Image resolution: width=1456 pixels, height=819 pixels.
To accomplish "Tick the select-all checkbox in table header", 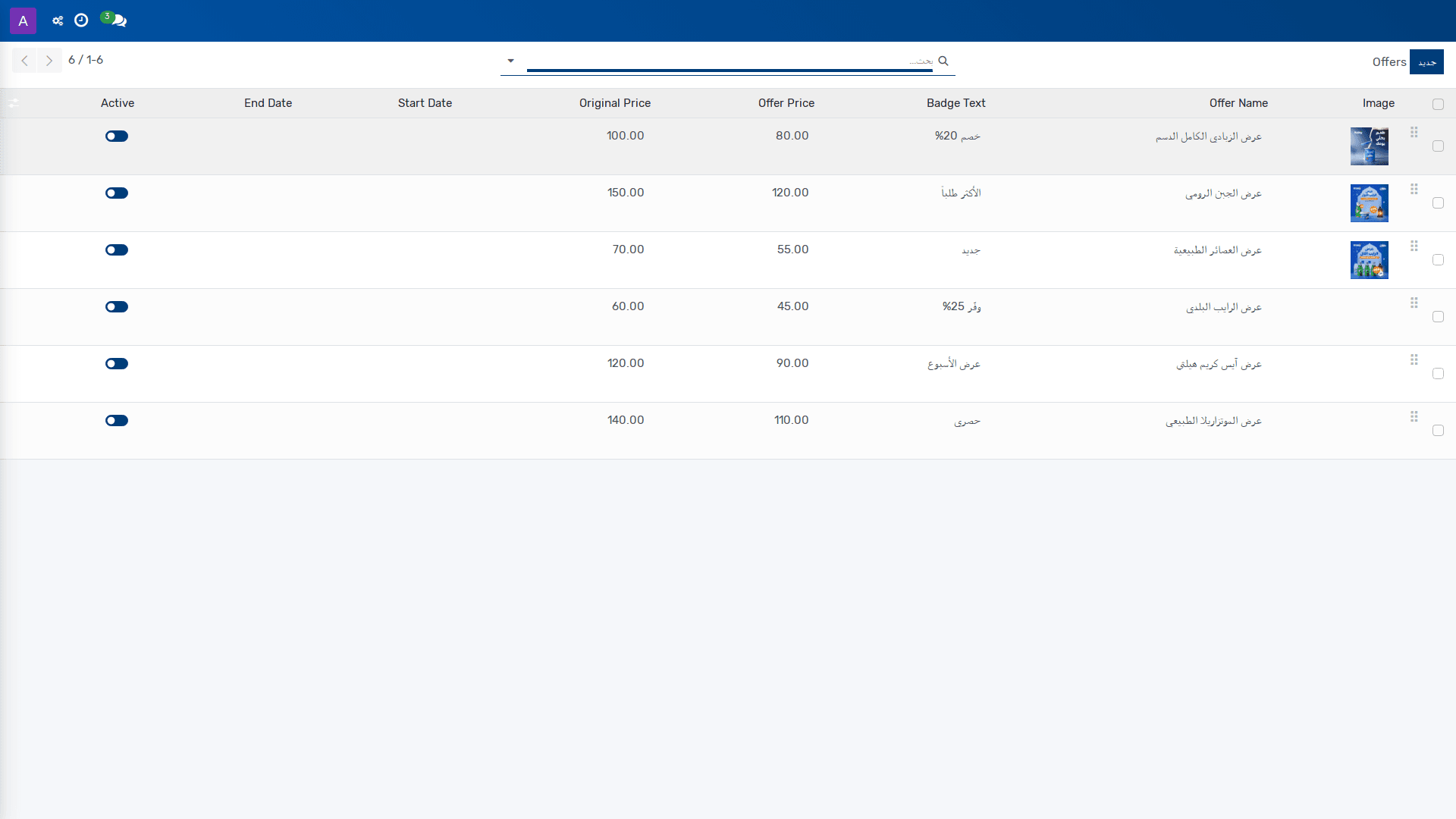I will coord(1438,105).
